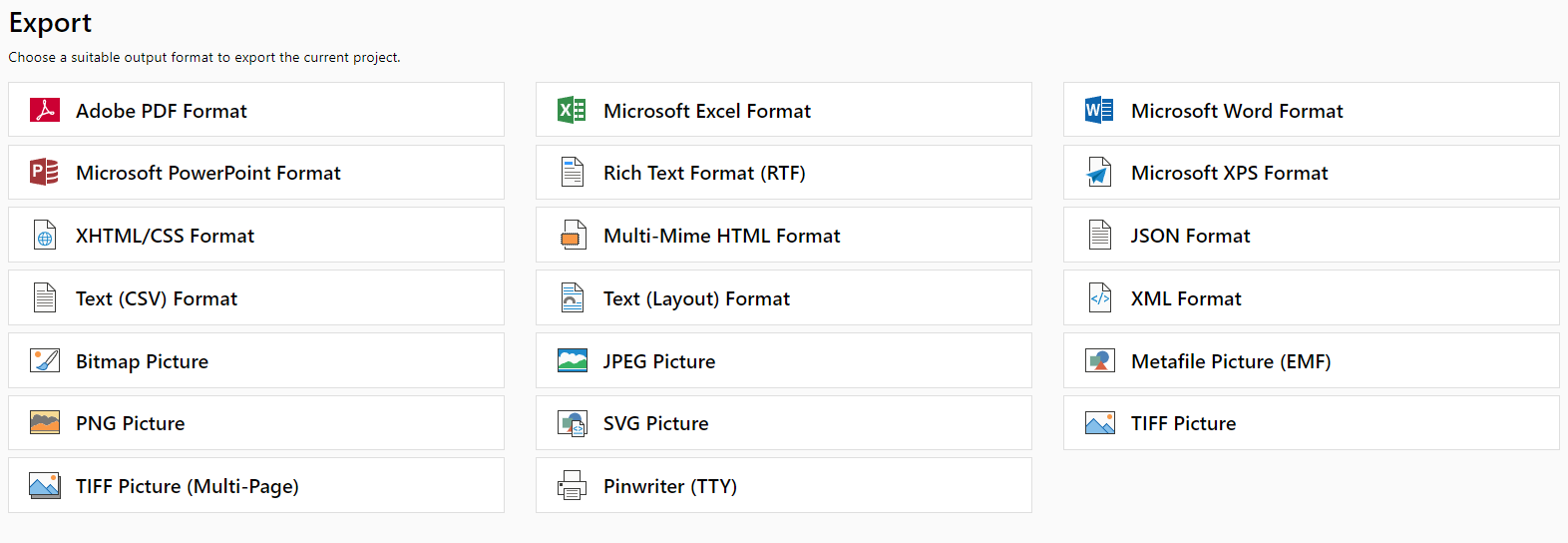Click the XPS paper-plane icon
This screenshot has width=1568, height=543.
point(1099,172)
